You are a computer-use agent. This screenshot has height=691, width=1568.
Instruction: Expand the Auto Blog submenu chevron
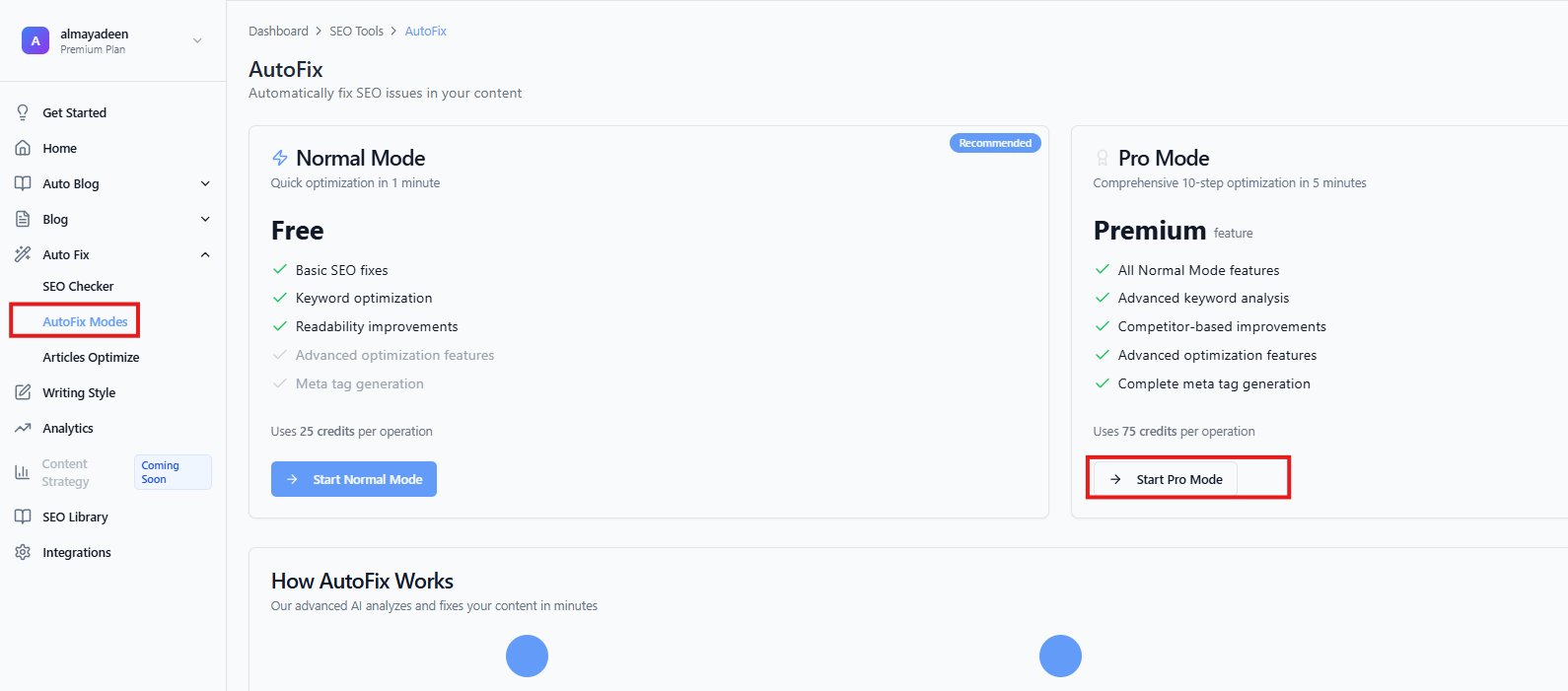coord(205,183)
